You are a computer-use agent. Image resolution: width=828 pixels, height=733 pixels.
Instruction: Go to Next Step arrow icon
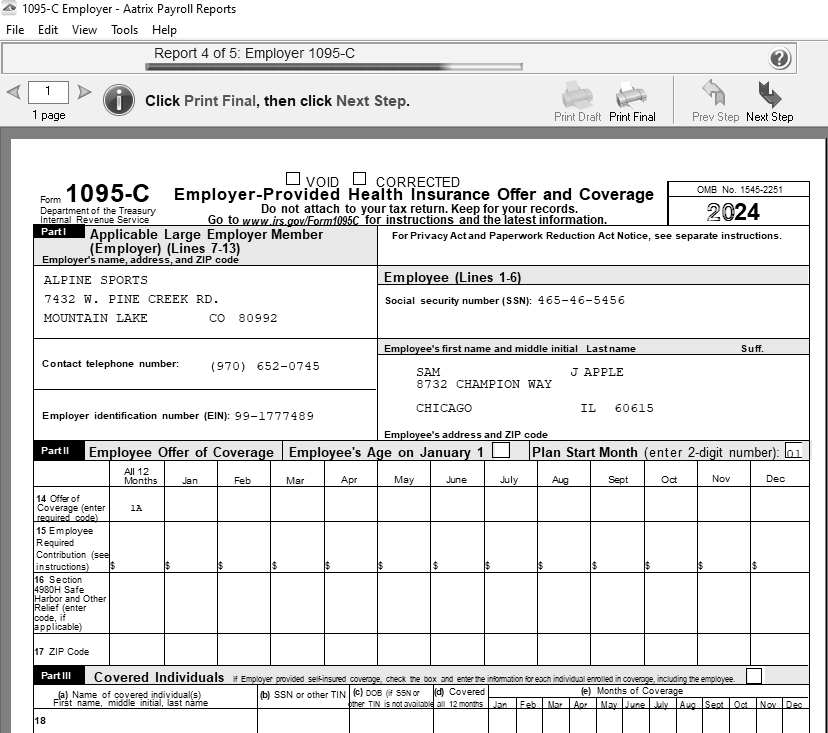(x=769, y=94)
